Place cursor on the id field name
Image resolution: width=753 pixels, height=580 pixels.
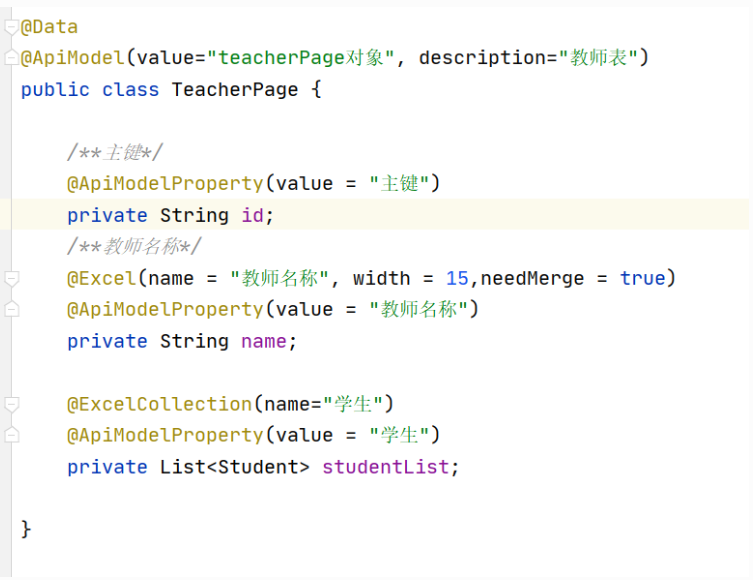[x=253, y=215]
